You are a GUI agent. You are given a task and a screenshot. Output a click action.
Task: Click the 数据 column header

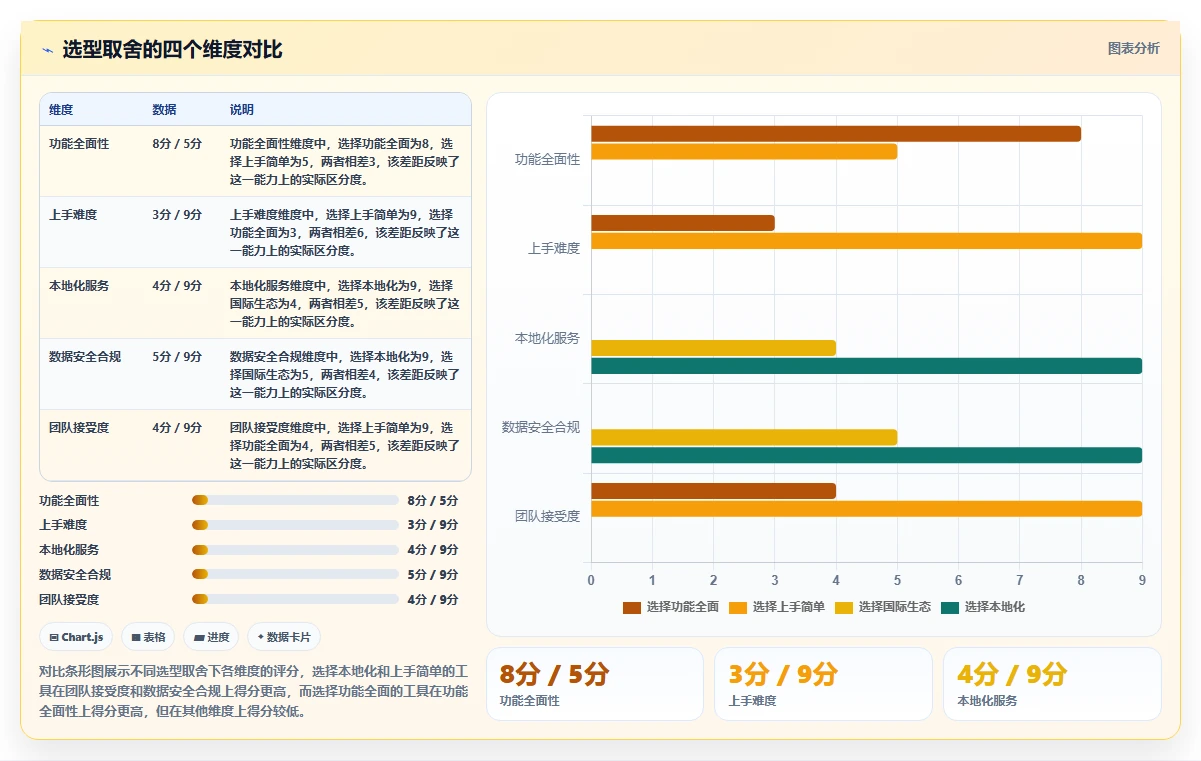point(164,110)
